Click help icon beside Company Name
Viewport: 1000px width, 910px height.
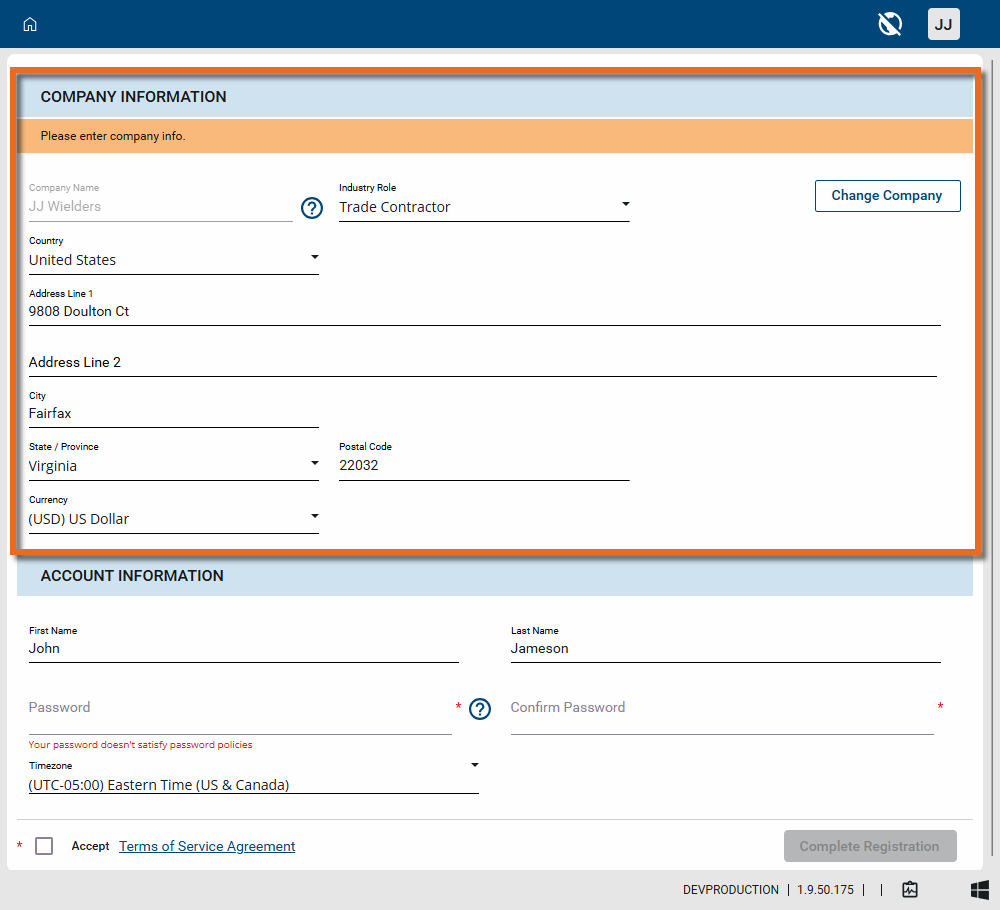[x=312, y=208]
